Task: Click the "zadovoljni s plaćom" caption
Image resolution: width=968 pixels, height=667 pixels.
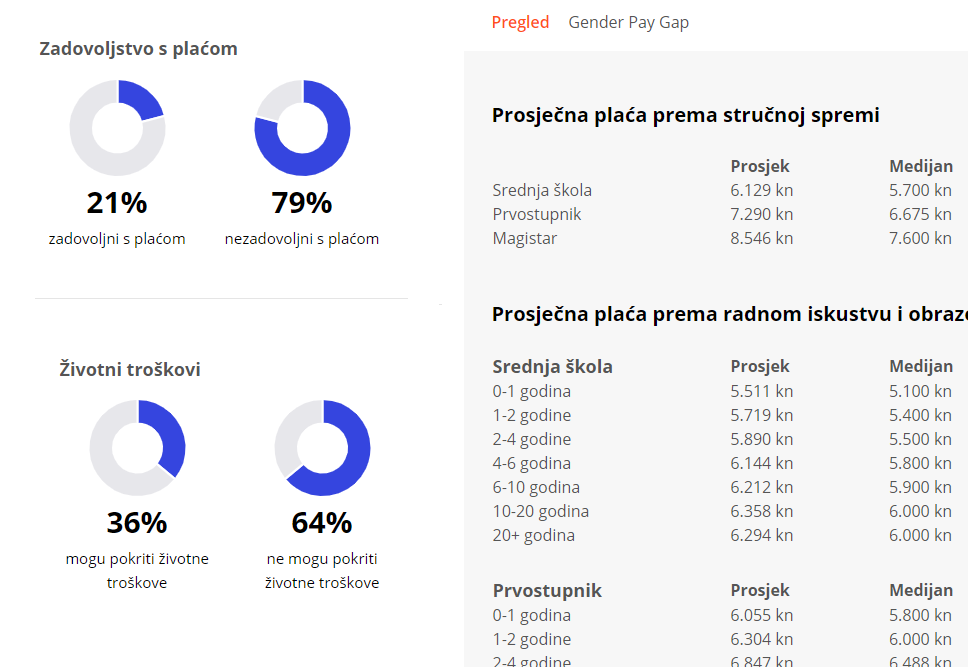Action: tap(117, 239)
